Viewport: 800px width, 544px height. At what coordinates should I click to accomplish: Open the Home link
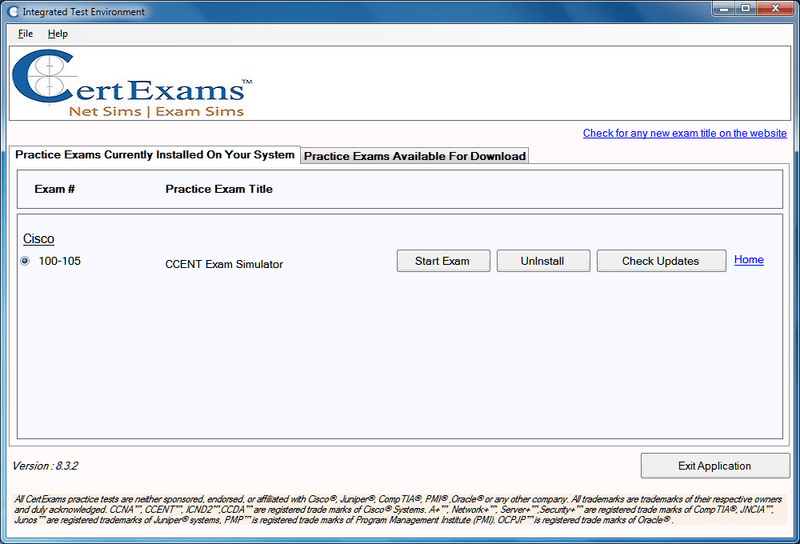click(748, 260)
